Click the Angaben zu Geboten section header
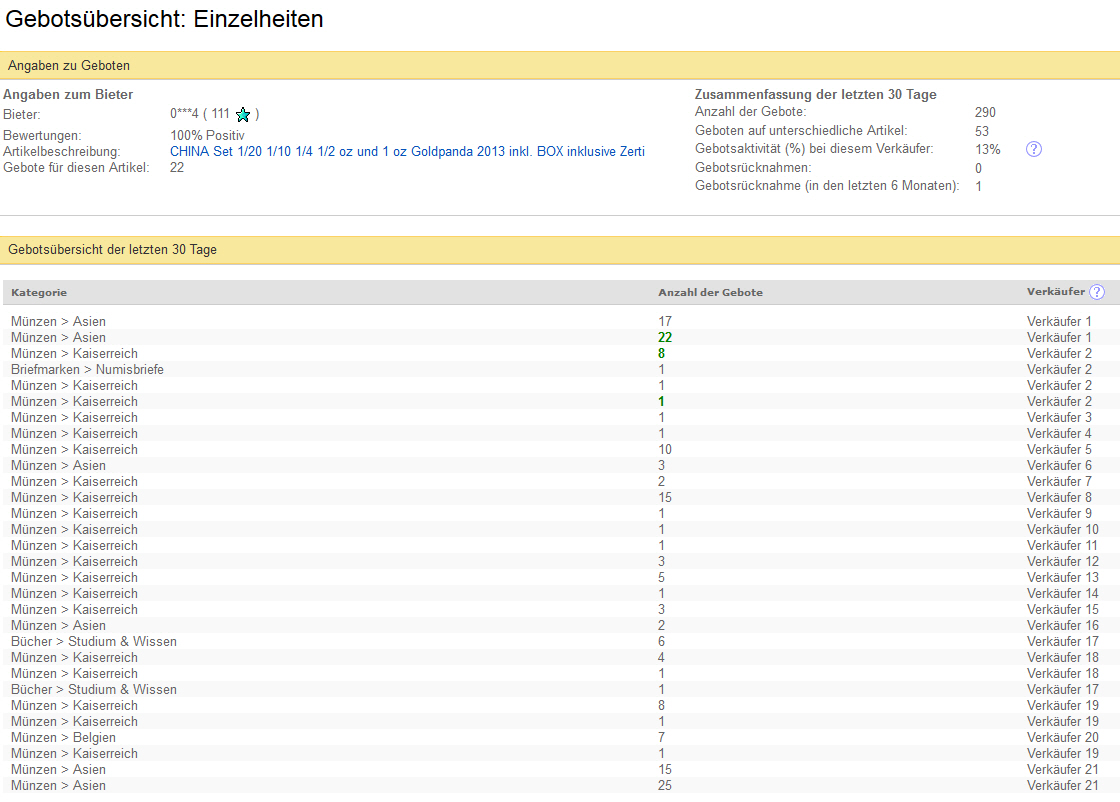The width and height of the screenshot is (1120, 802). 69,66
